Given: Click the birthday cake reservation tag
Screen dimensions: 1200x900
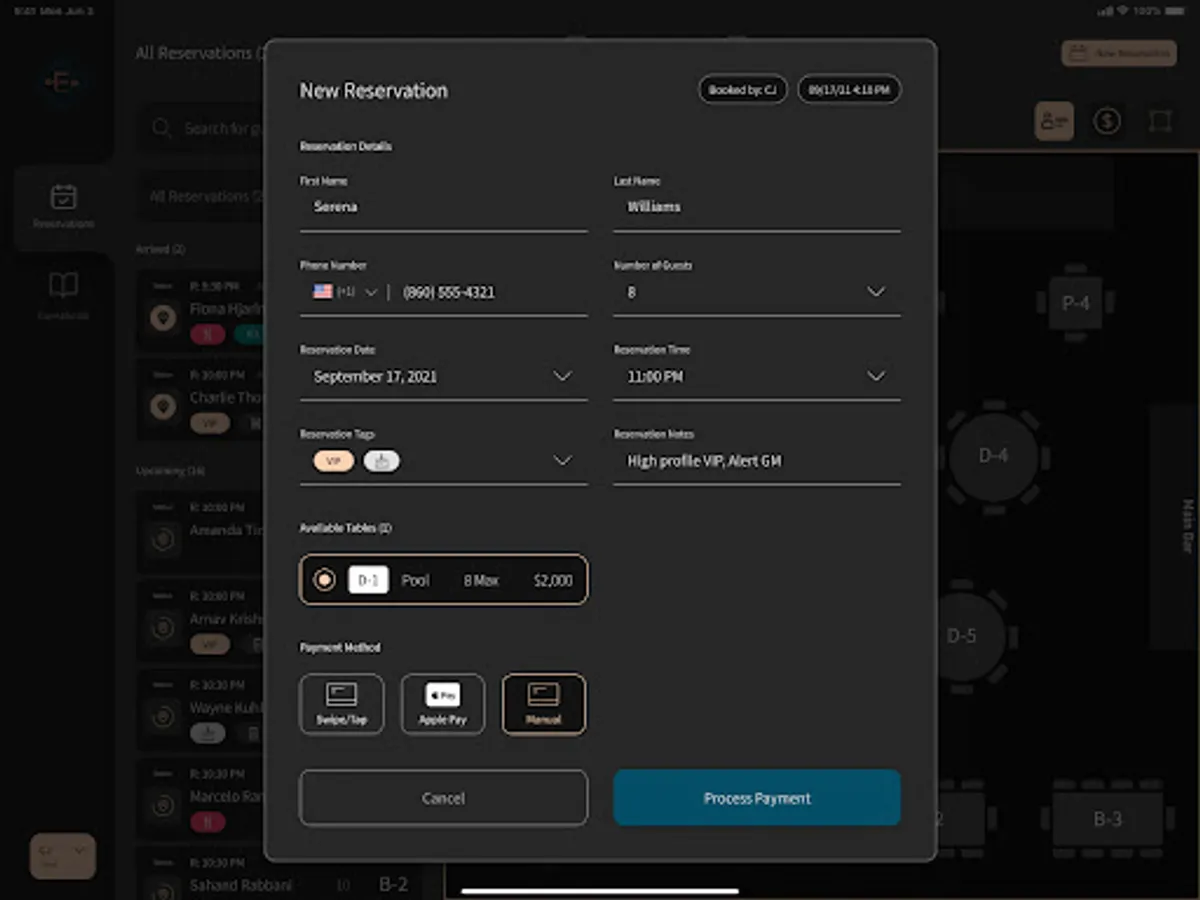Looking at the screenshot, I should 381,461.
